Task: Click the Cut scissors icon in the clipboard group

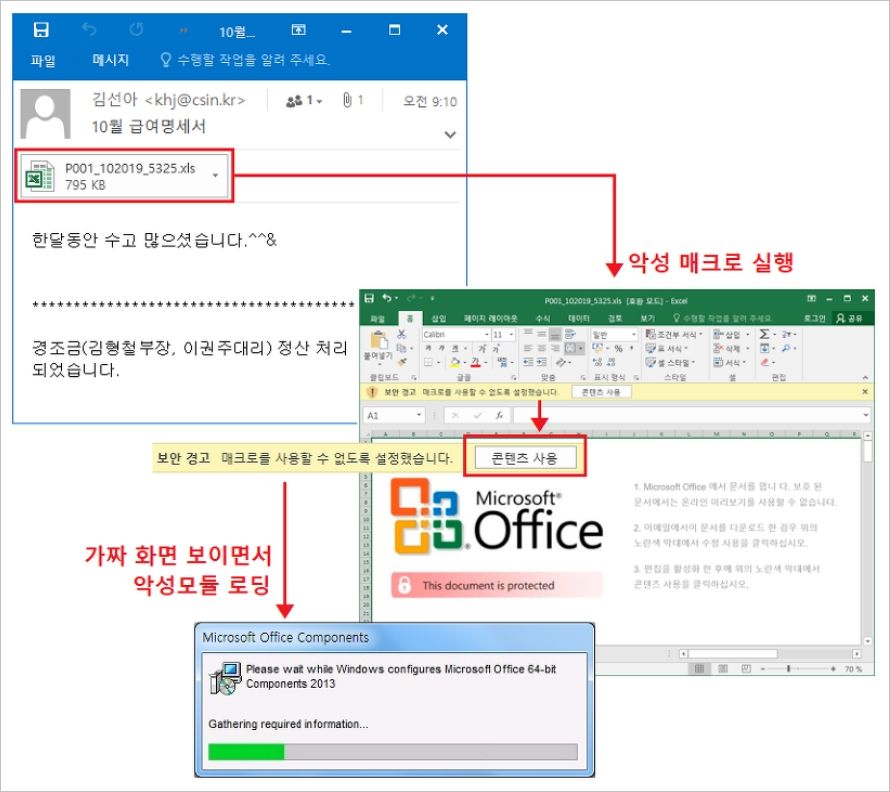Action: [x=402, y=334]
